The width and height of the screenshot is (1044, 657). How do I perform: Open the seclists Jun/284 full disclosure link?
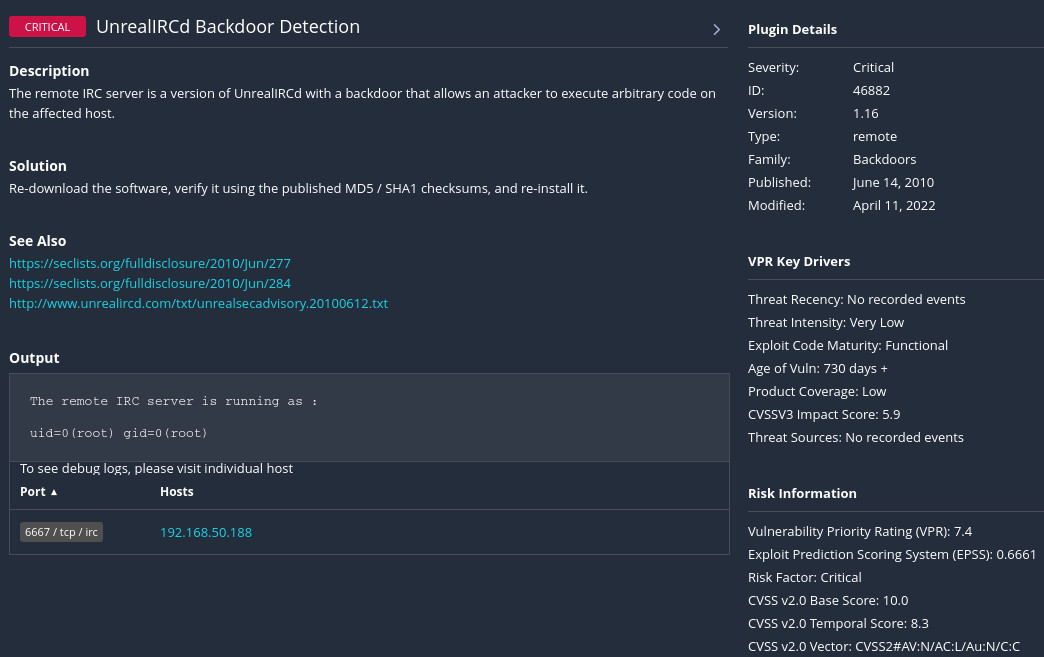(x=150, y=283)
